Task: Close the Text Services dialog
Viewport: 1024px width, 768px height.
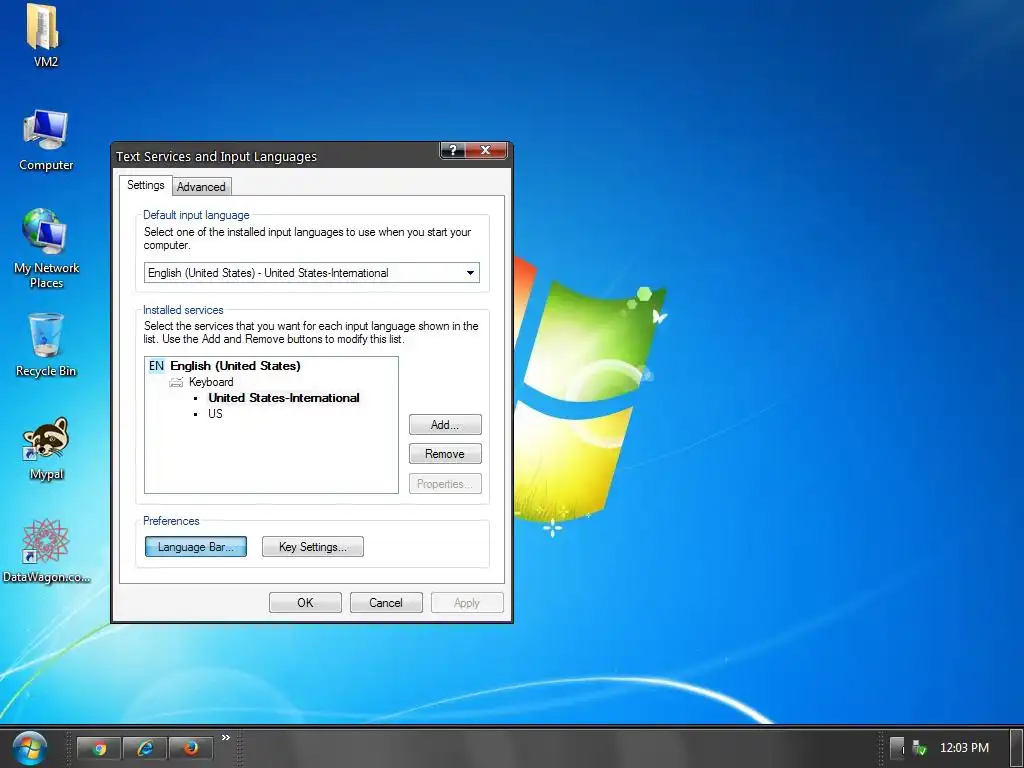Action: click(485, 150)
